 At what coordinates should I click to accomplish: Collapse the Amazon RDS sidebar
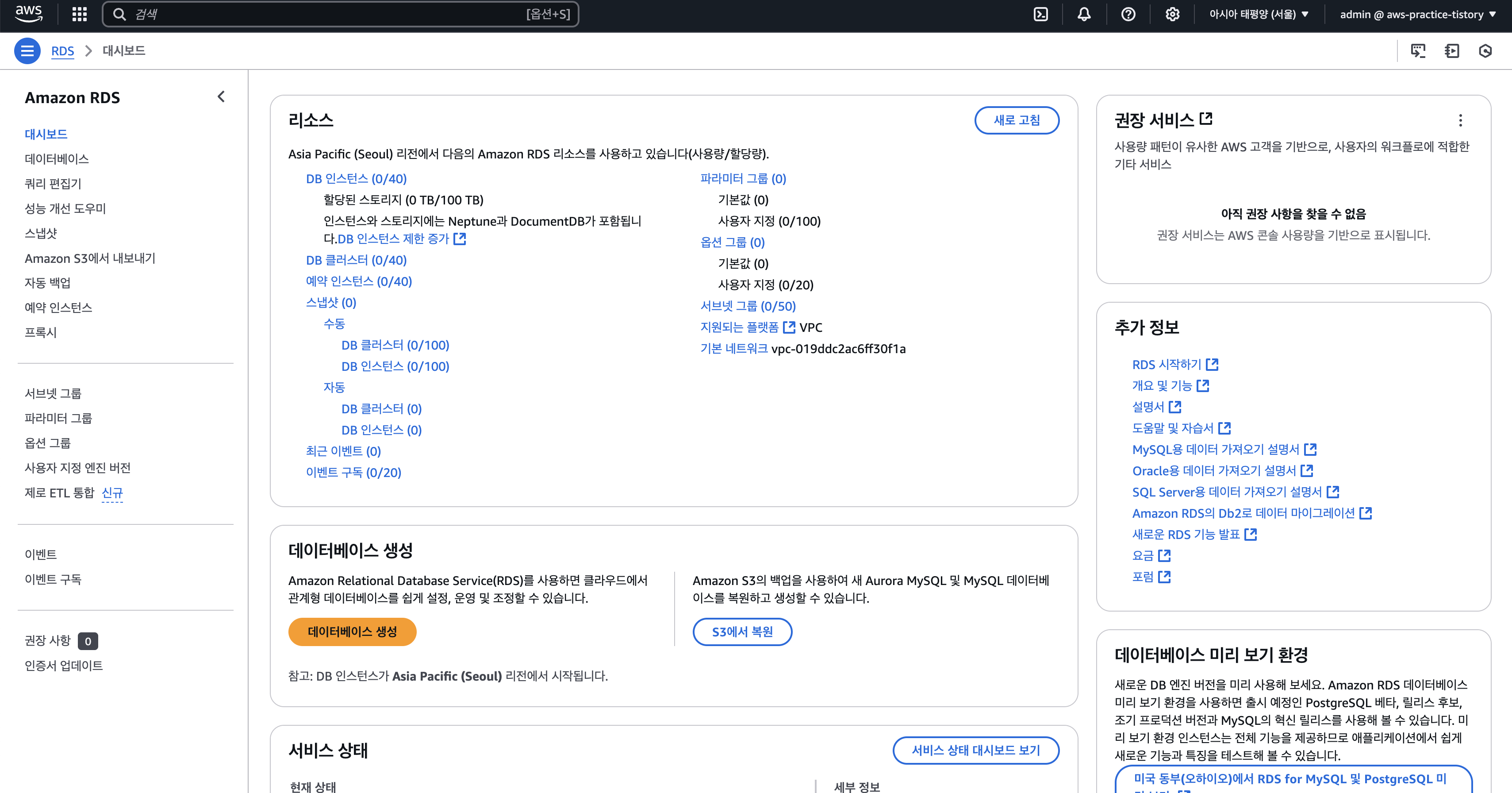[x=221, y=97]
